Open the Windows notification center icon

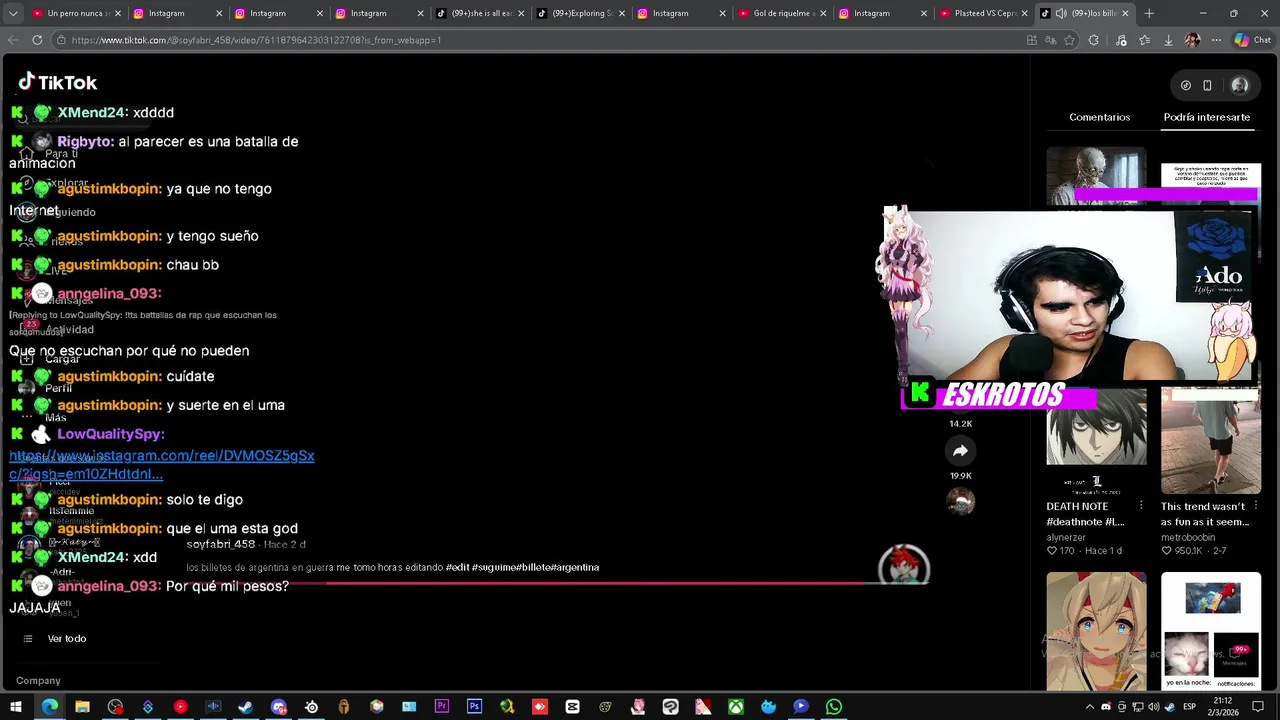pyautogui.click(x=1258, y=706)
